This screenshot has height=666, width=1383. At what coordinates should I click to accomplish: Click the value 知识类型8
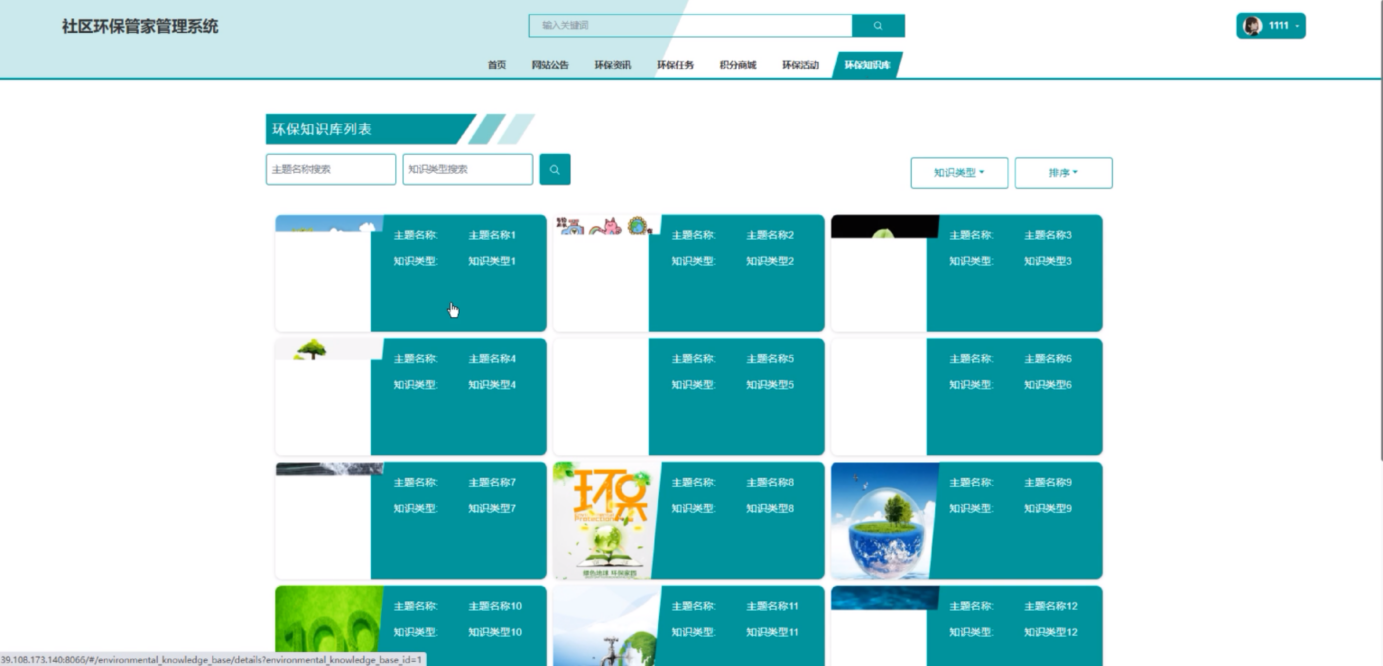770,509
